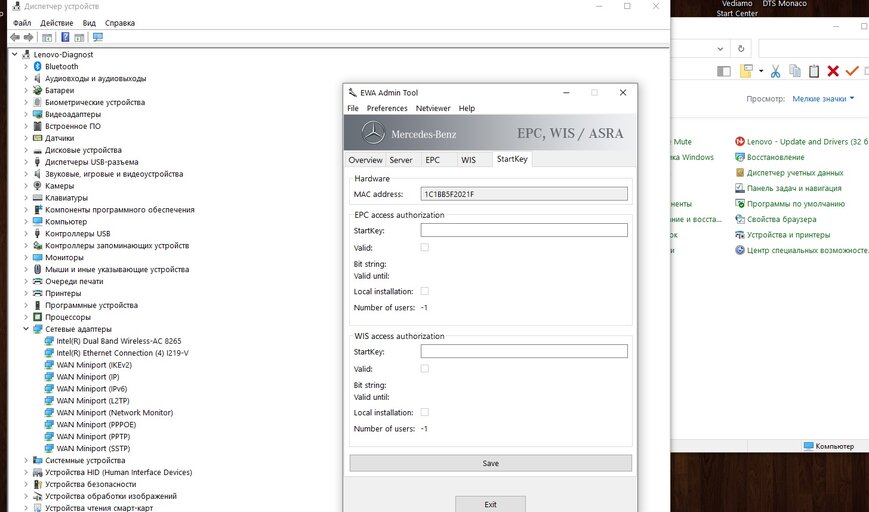This screenshot has height=512, width=869.
Task: Click the Exit button
Action: coord(490,504)
